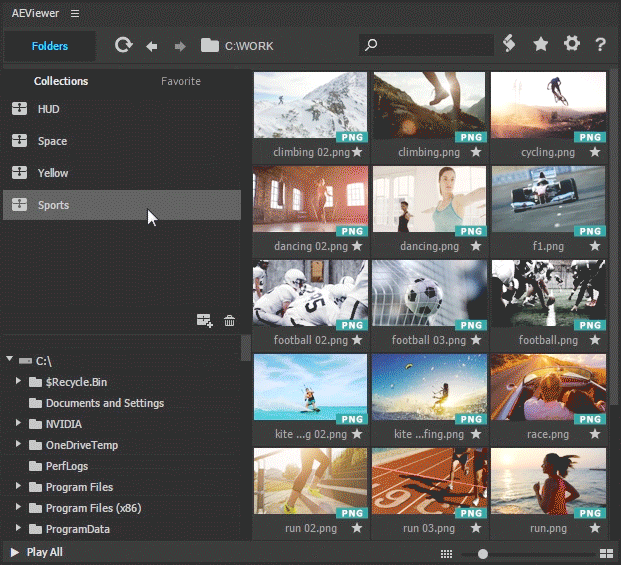Open the help question mark

pos(601,44)
